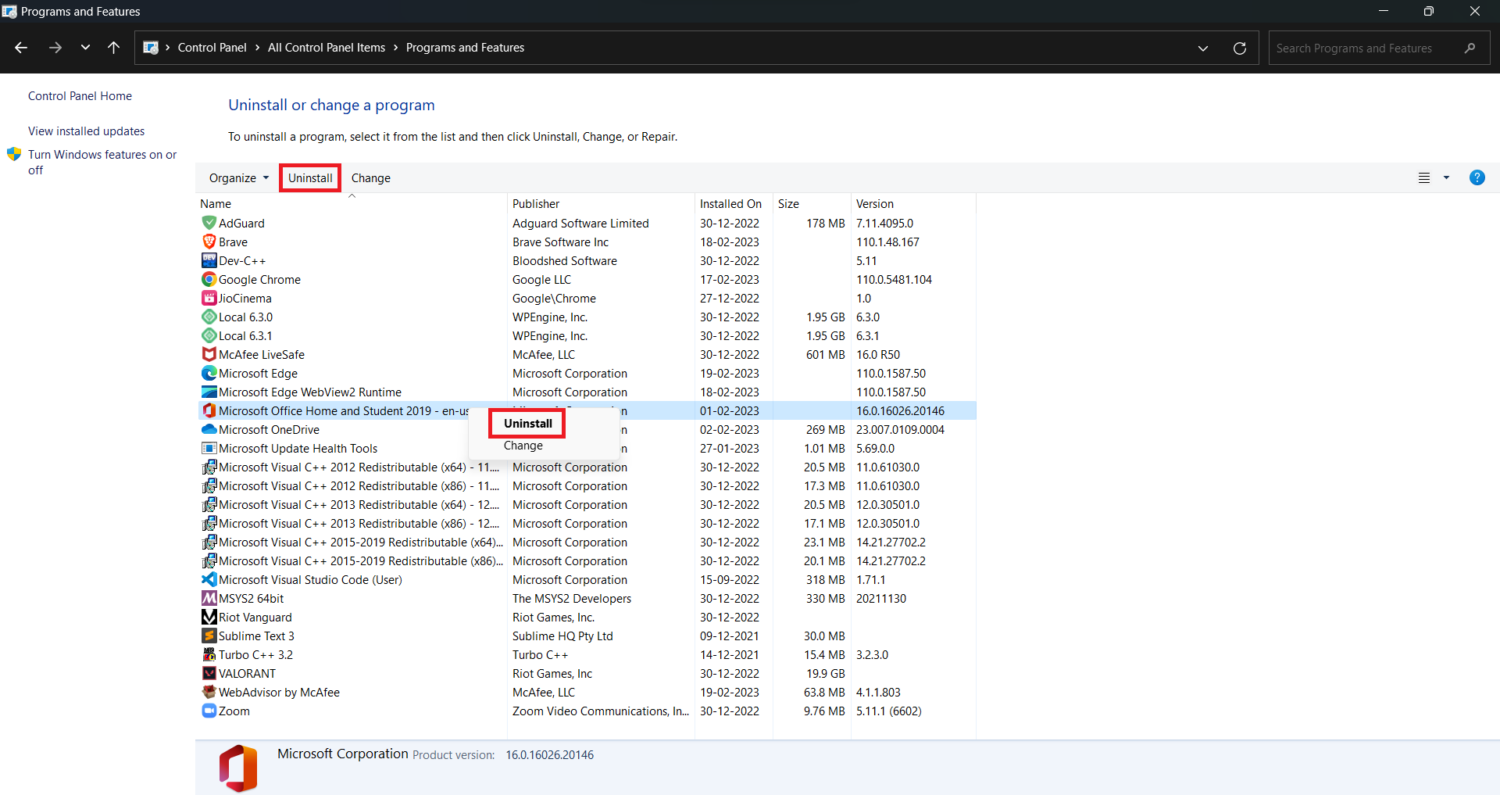Image resolution: width=1500 pixels, height=795 pixels.
Task: Open the help question mark icon
Action: pyautogui.click(x=1477, y=178)
